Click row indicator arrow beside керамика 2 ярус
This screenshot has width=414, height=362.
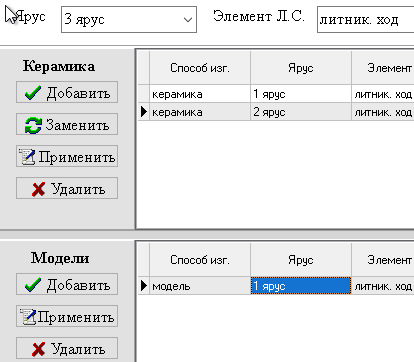coord(144,112)
